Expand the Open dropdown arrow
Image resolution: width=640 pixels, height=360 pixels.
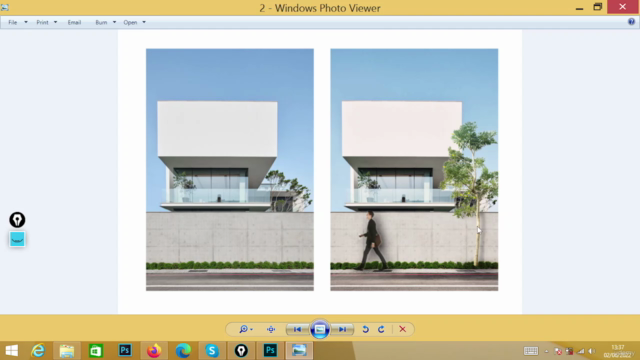coord(144,22)
